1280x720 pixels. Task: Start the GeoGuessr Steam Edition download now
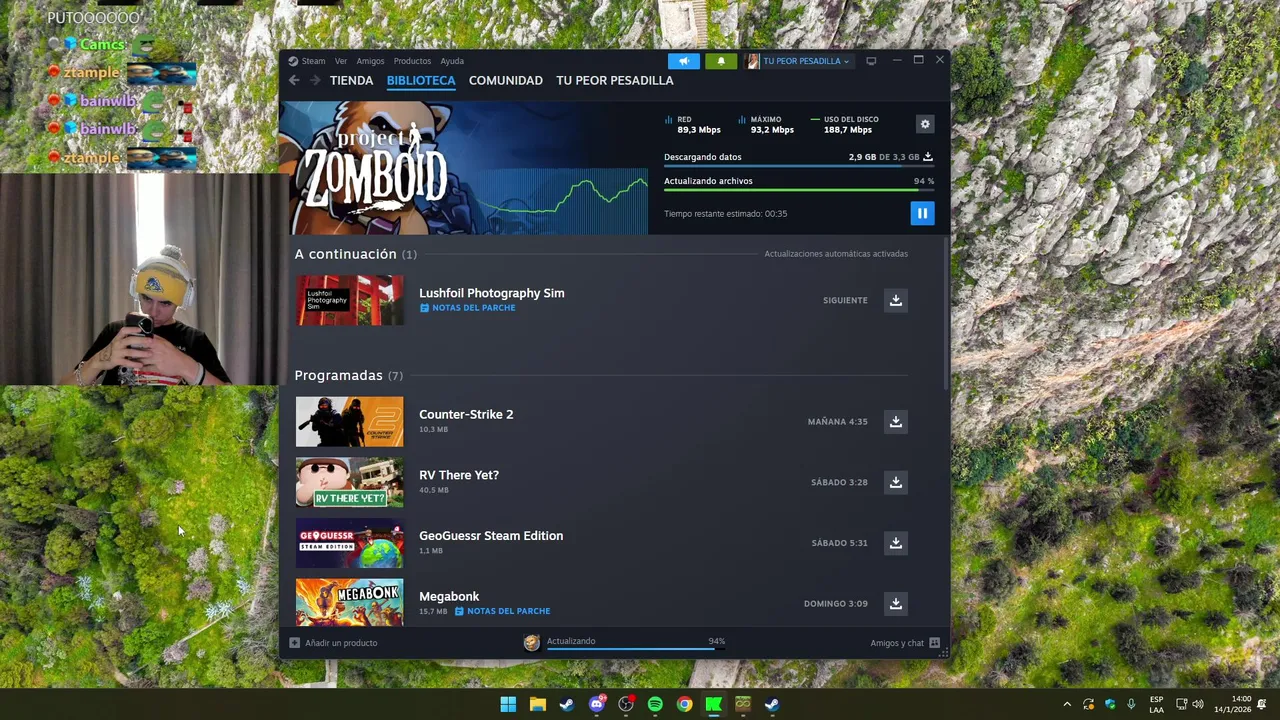click(896, 543)
